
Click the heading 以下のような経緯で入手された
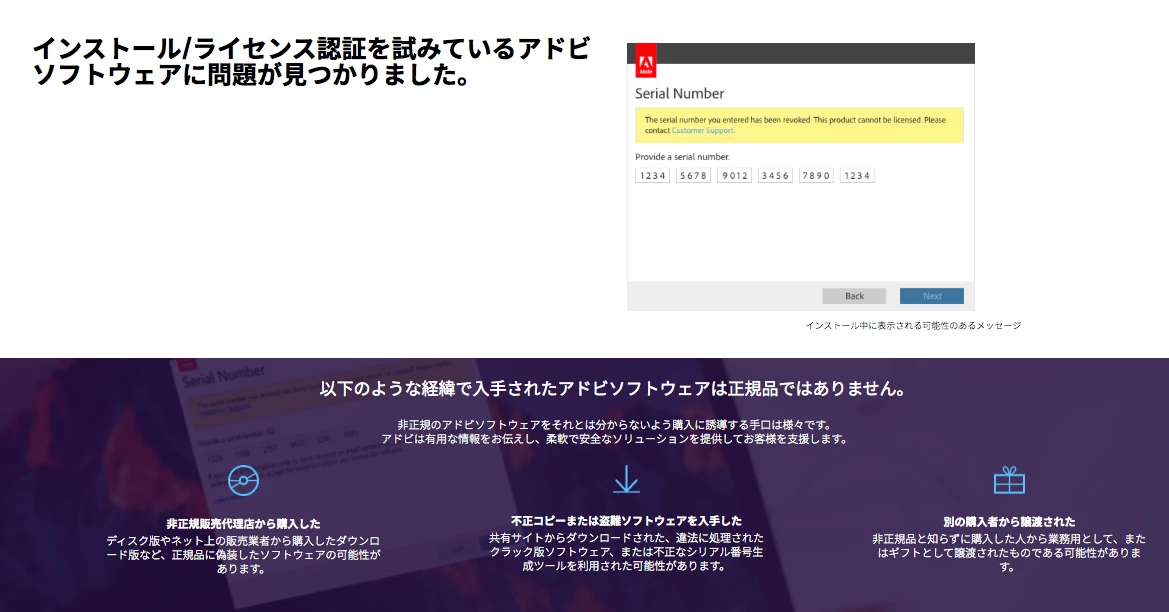(x=613, y=388)
